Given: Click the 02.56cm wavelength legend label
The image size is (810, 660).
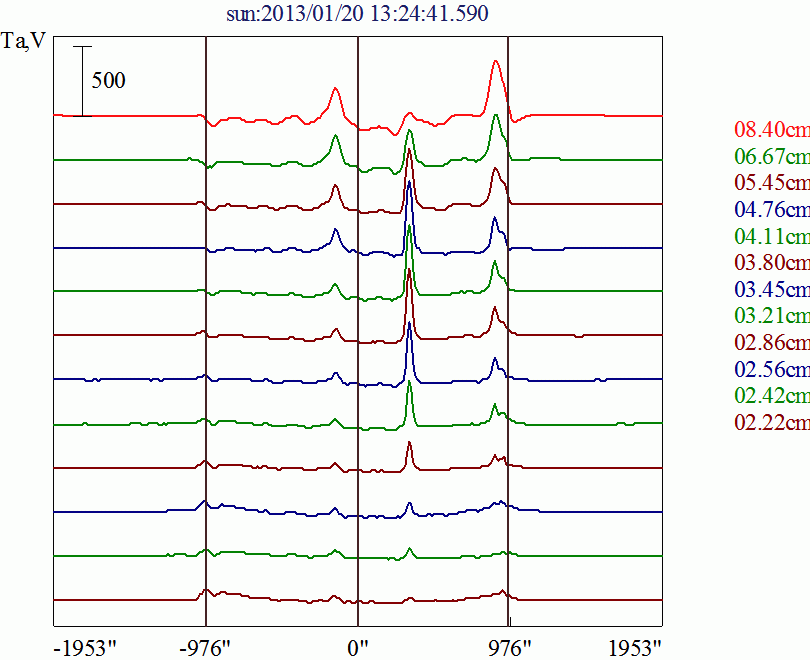Looking at the screenshot, I should click(x=772, y=369).
